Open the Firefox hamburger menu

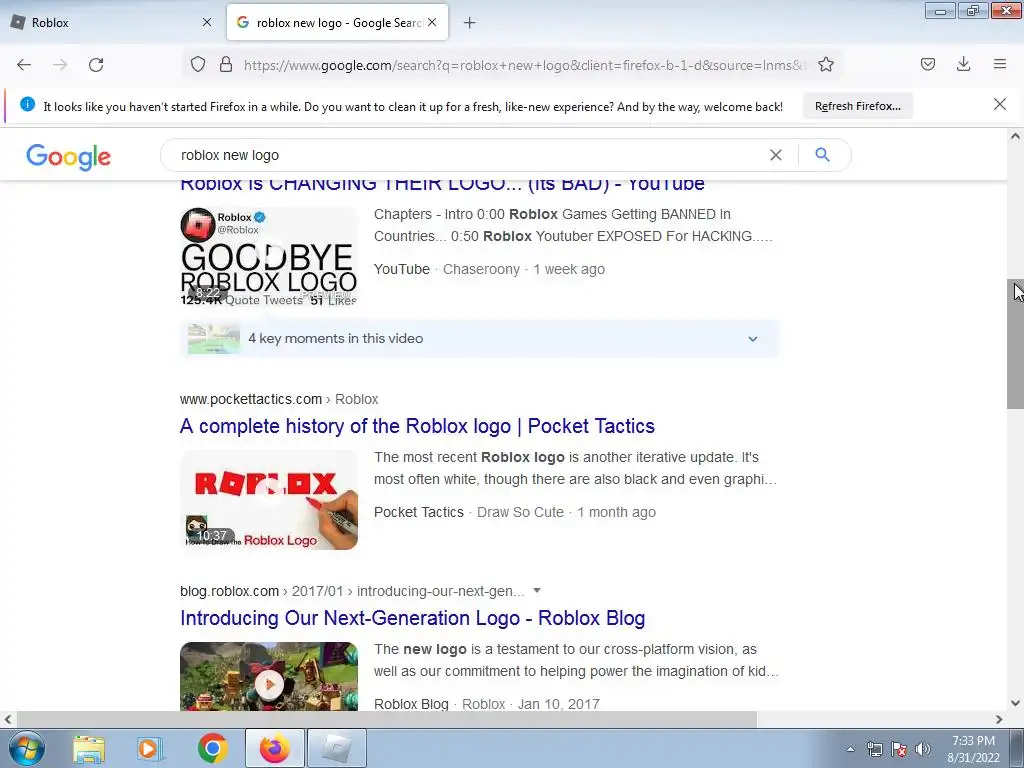click(x=1000, y=64)
